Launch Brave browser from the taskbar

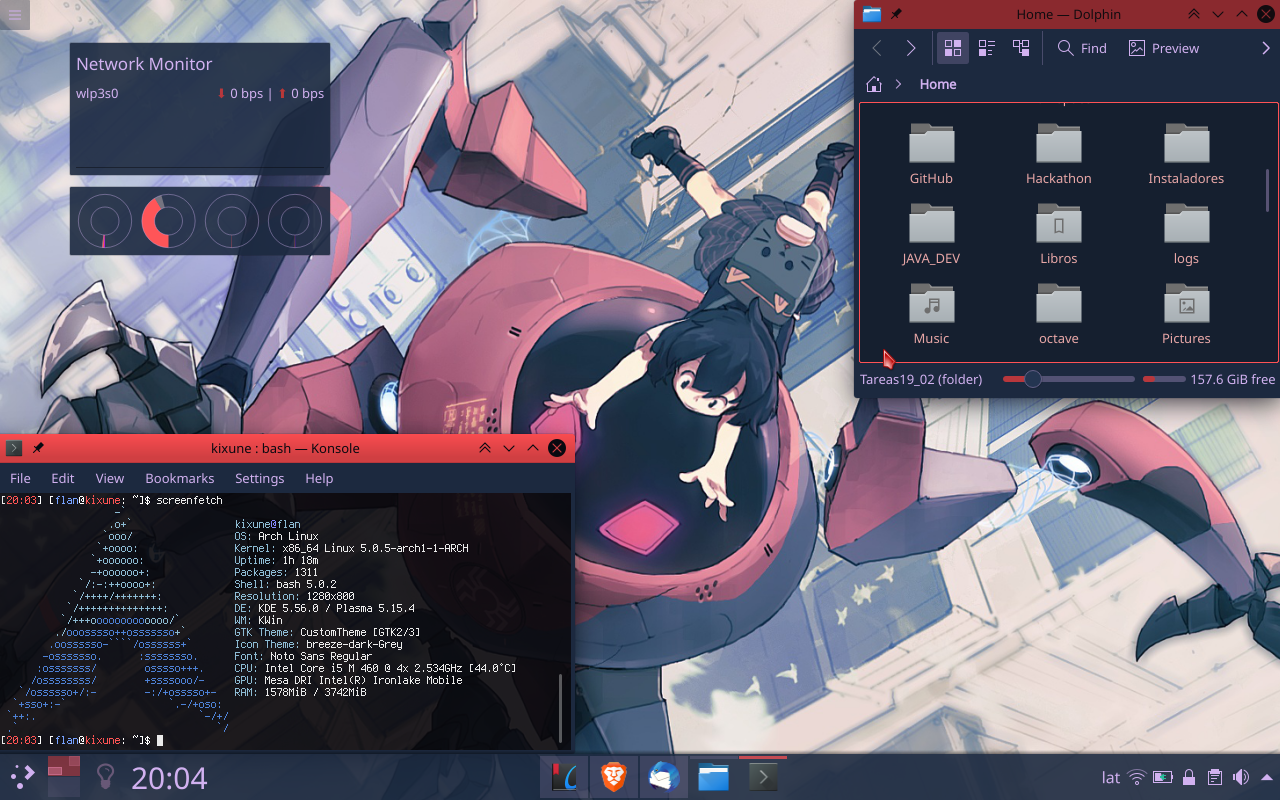tap(613, 777)
